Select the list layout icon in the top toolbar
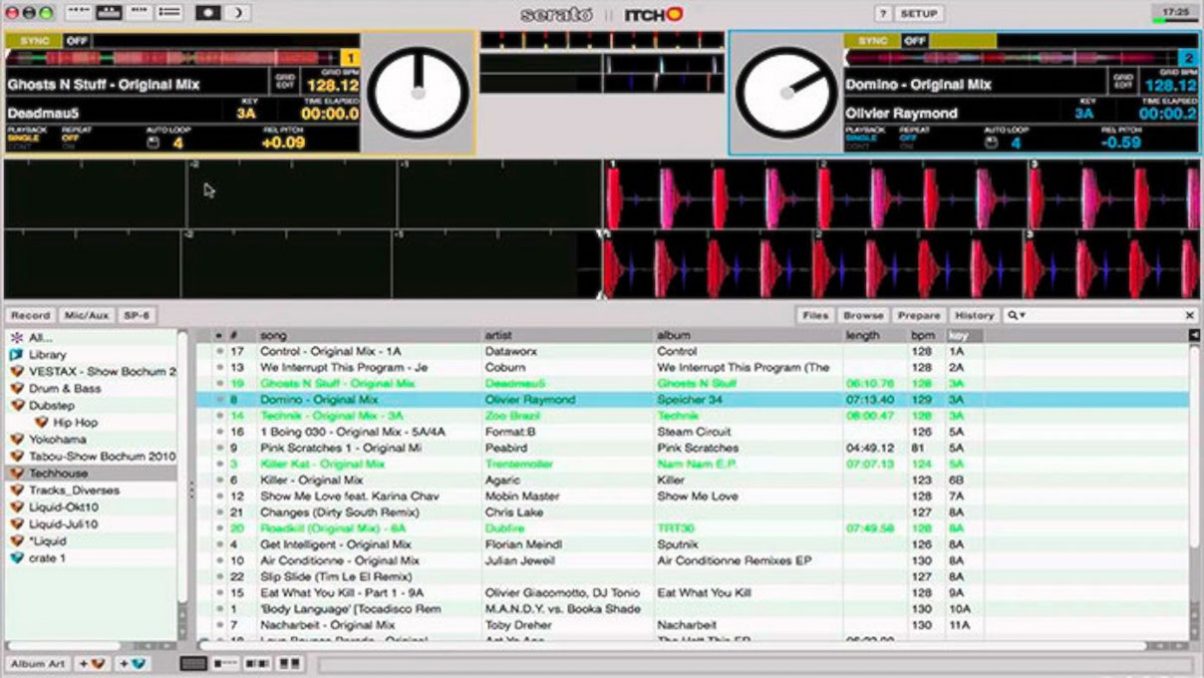 point(170,13)
